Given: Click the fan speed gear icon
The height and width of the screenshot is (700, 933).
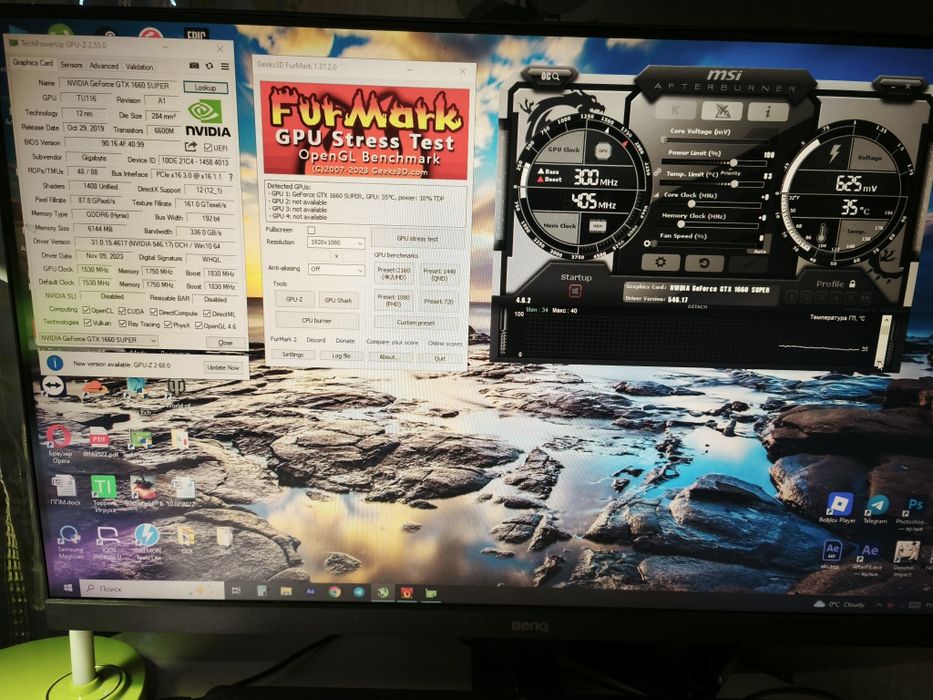Looking at the screenshot, I should pos(647,243).
